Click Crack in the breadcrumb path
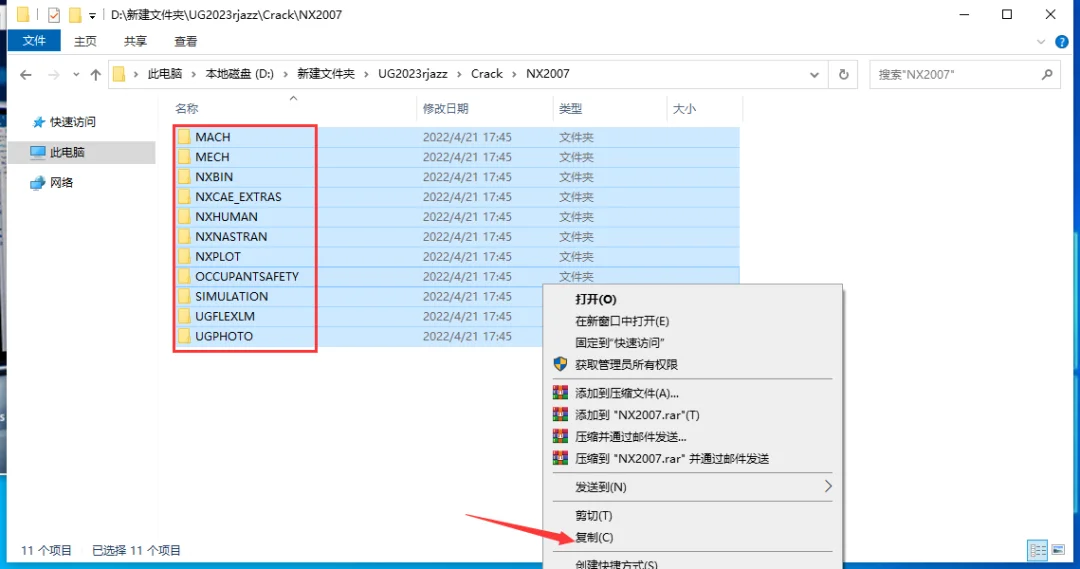This screenshot has height=569, width=1080. coord(486,74)
